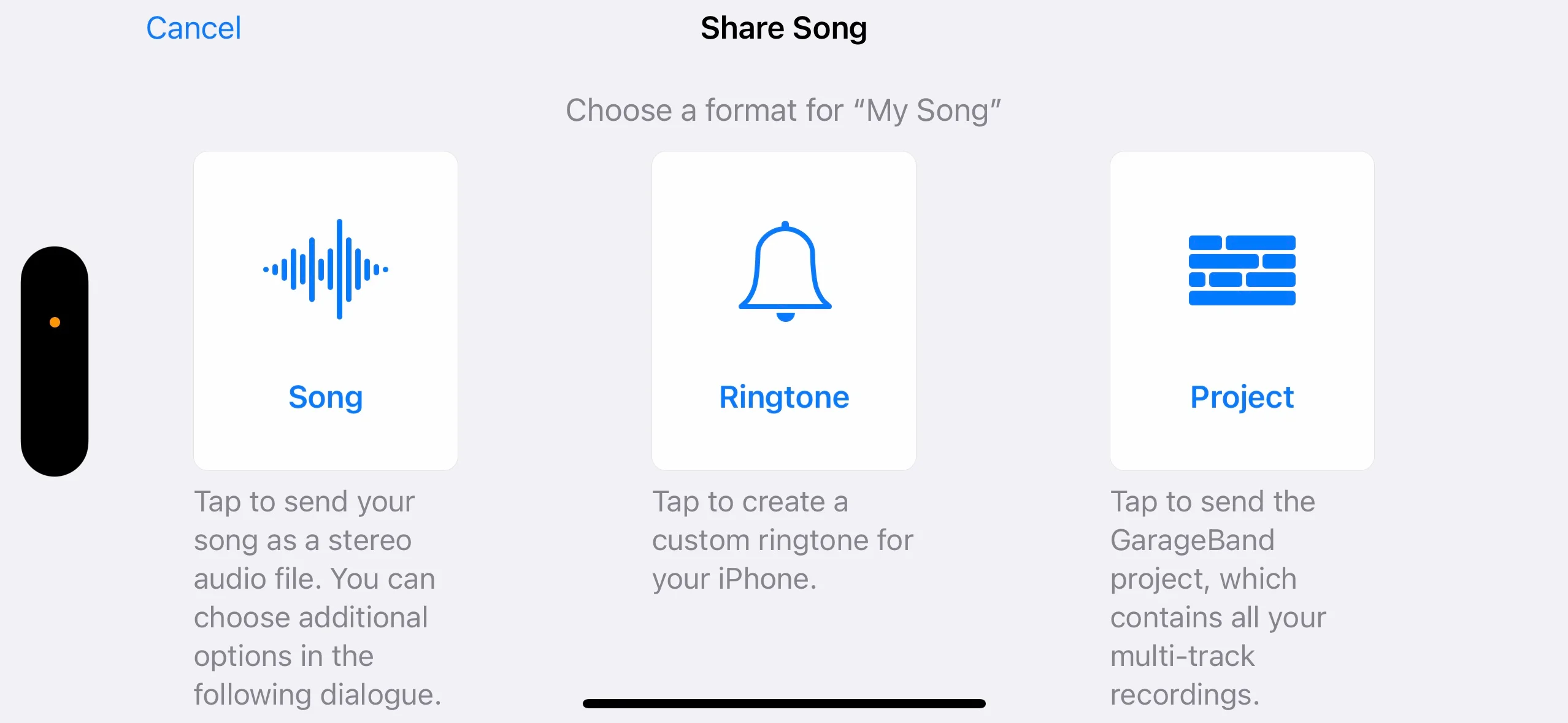Select stereo audio Song share format
The width and height of the screenshot is (1568, 723).
(325, 309)
